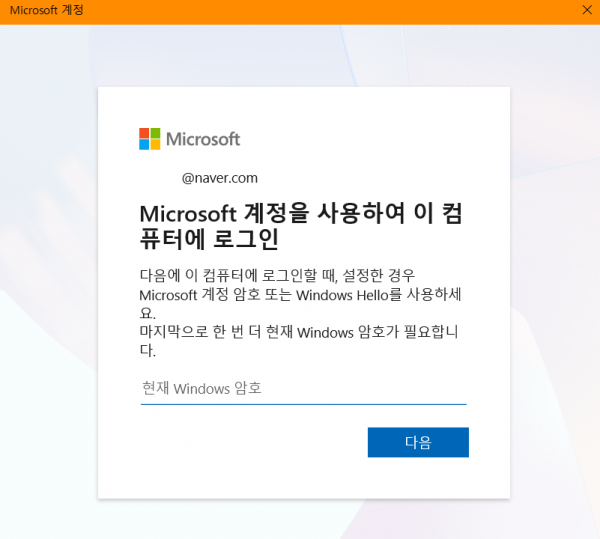Click the 'Microsoft 계정' title bar text
600x539 pixels.
pos(46,10)
